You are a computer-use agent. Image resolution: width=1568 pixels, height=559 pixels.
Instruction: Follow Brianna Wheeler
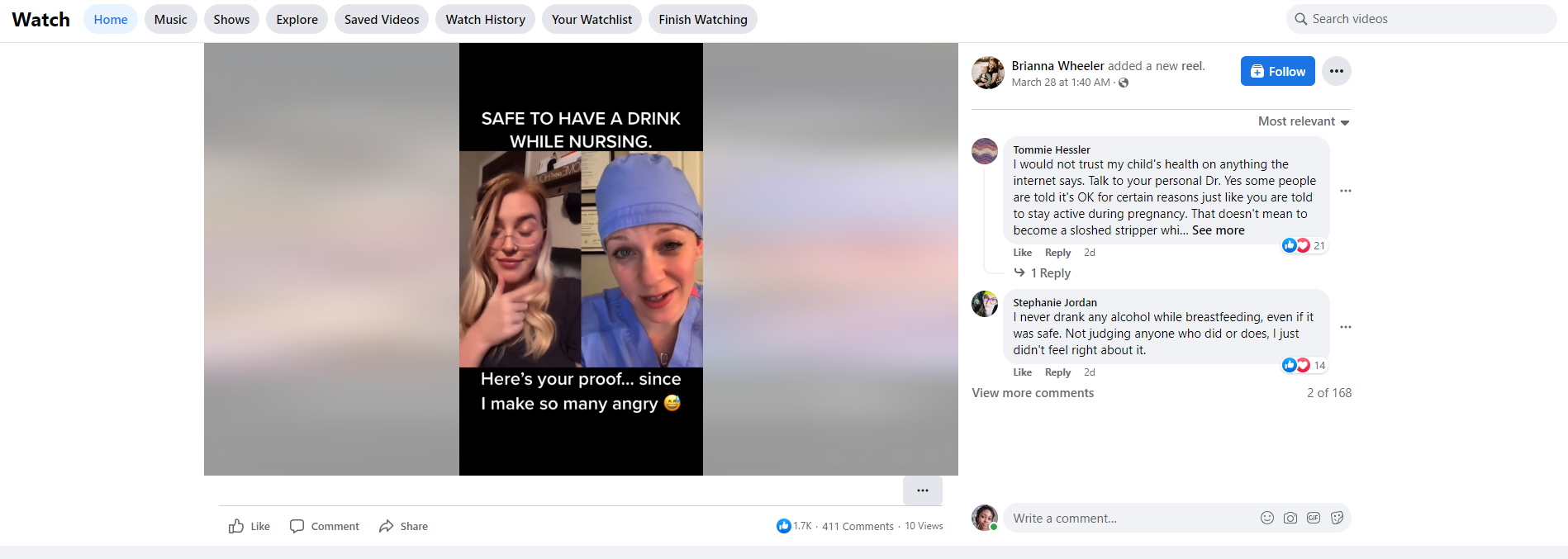[x=1278, y=71]
